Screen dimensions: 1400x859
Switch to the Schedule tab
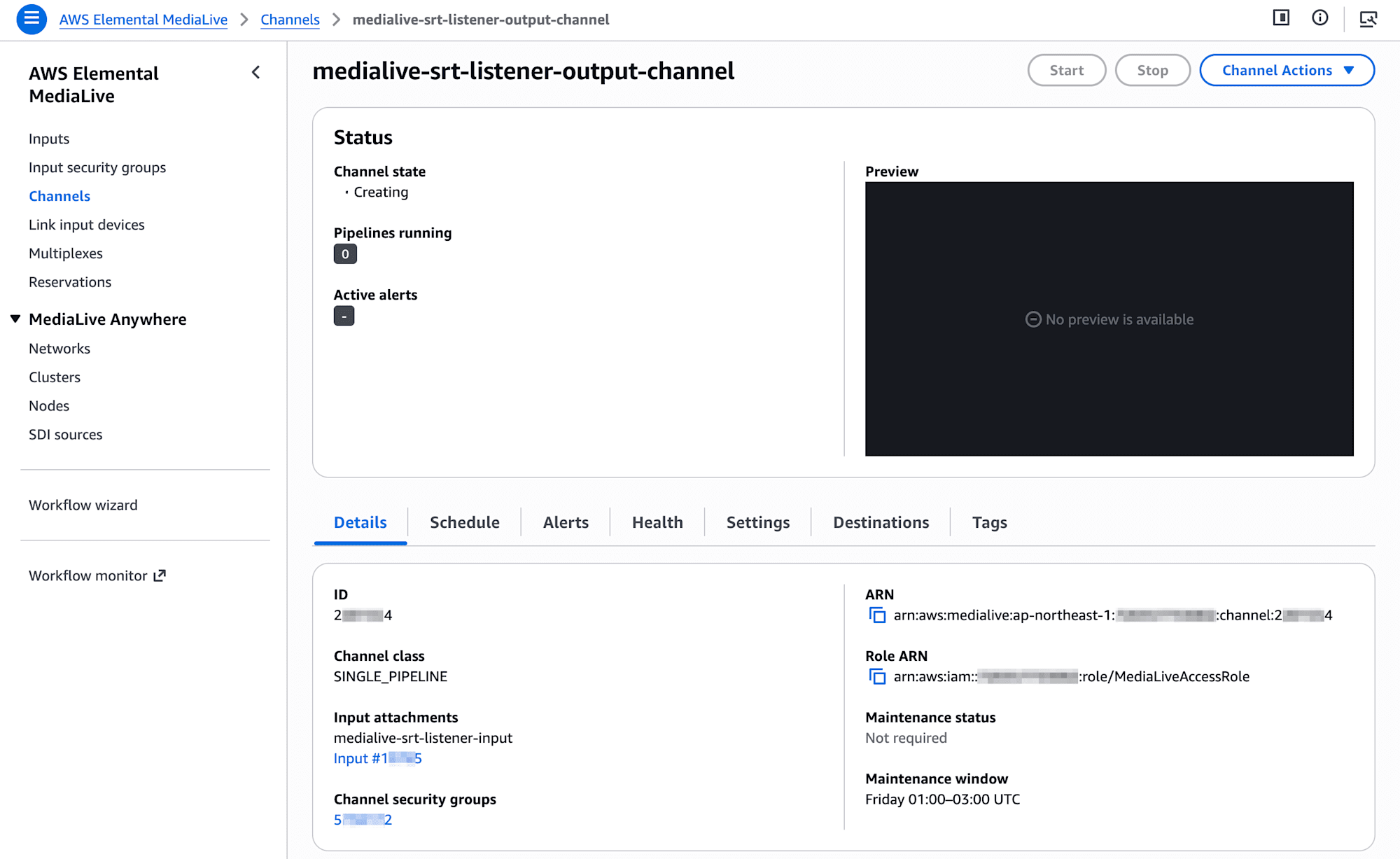pyautogui.click(x=465, y=522)
